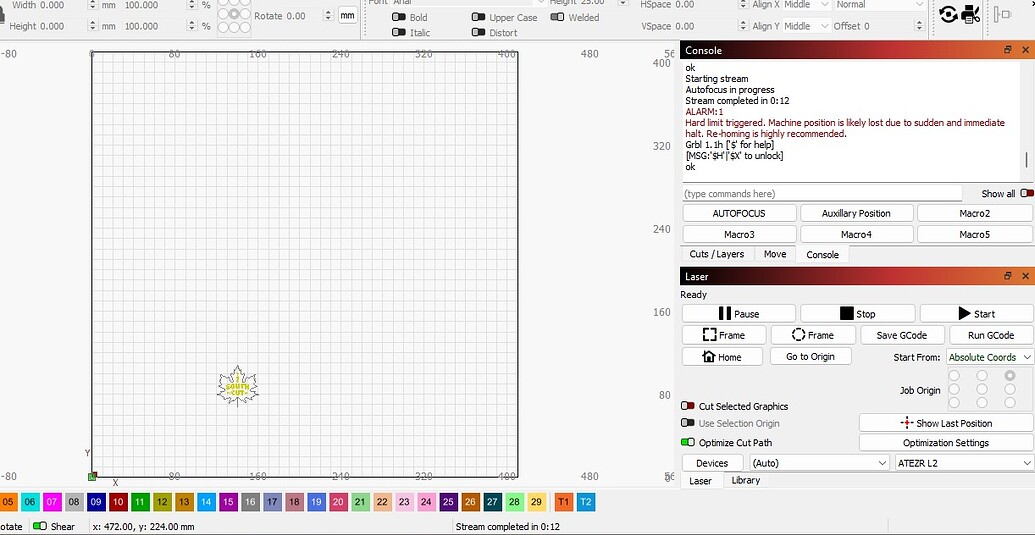Click the square Frame button

pyautogui.click(x=723, y=335)
